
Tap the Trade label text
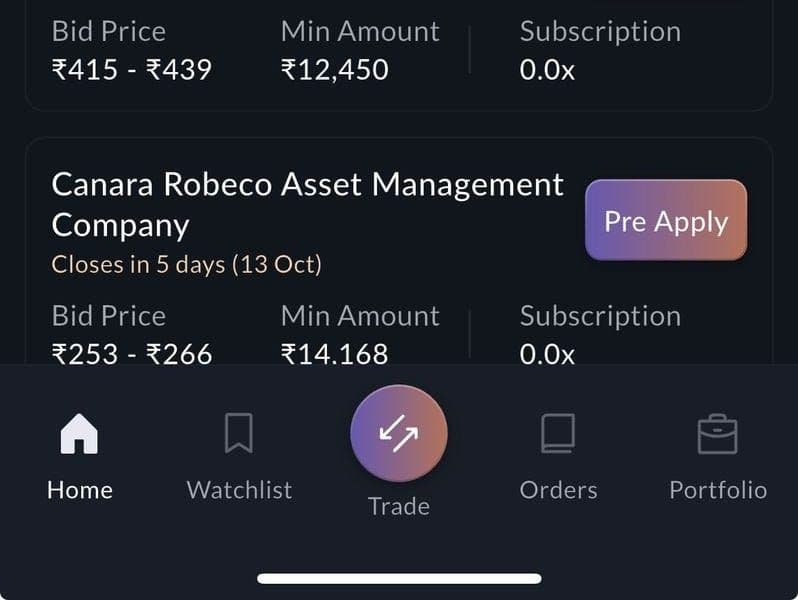pyautogui.click(x=398, y=506)
